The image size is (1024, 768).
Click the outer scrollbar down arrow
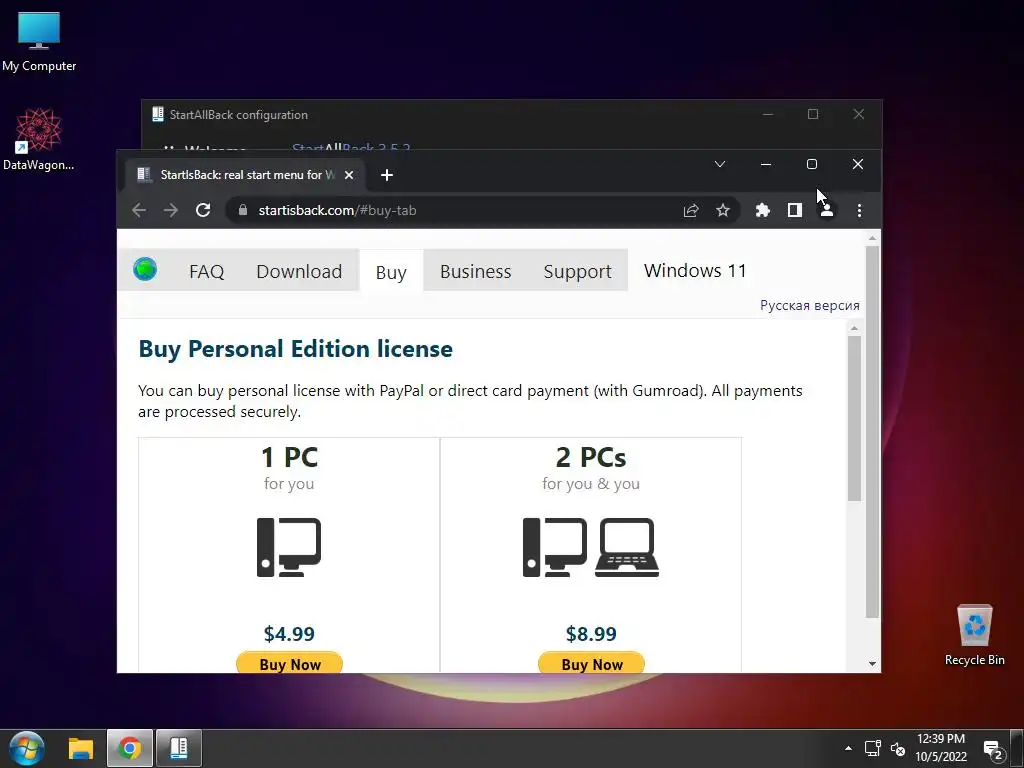(x=872, y=664)
